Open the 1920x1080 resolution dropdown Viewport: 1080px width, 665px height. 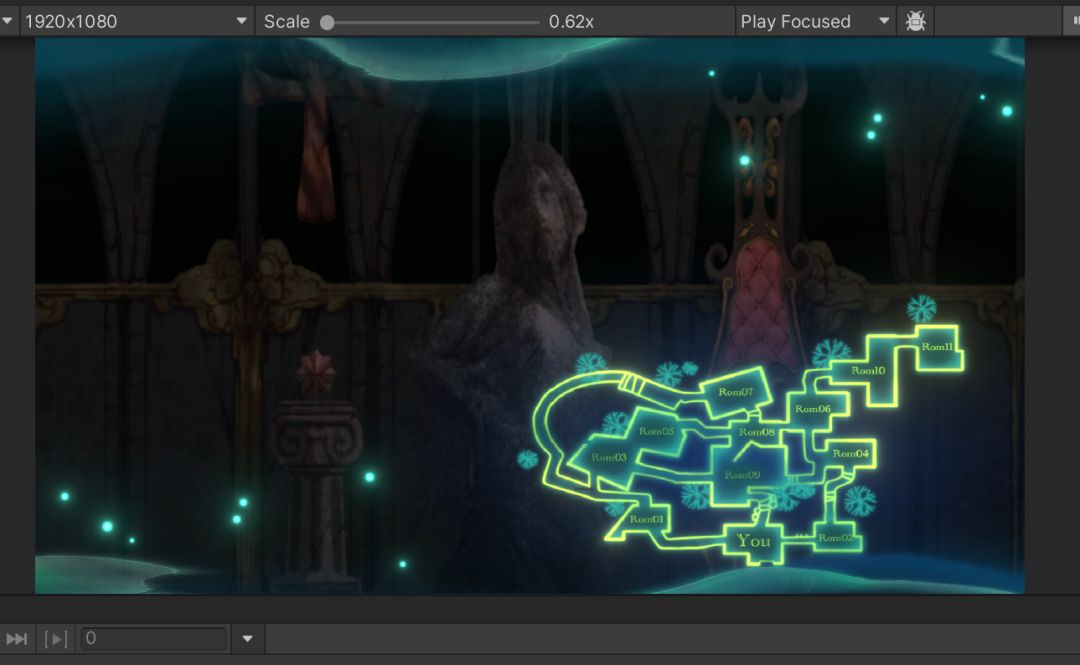tap(136, 21)
